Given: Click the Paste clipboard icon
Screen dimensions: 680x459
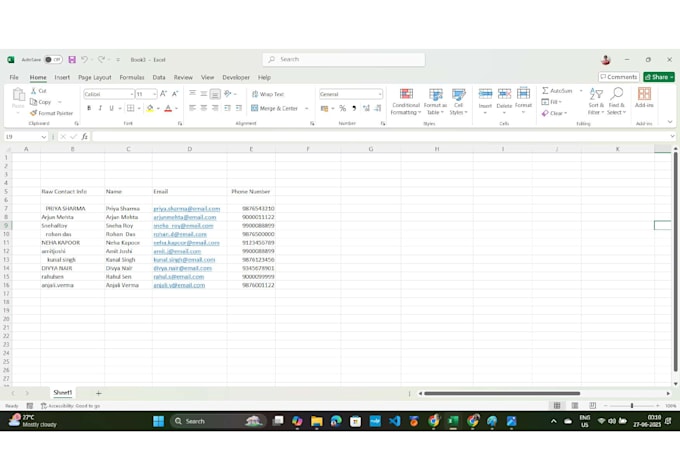Looking at the screenshot, I should [18, 94].
